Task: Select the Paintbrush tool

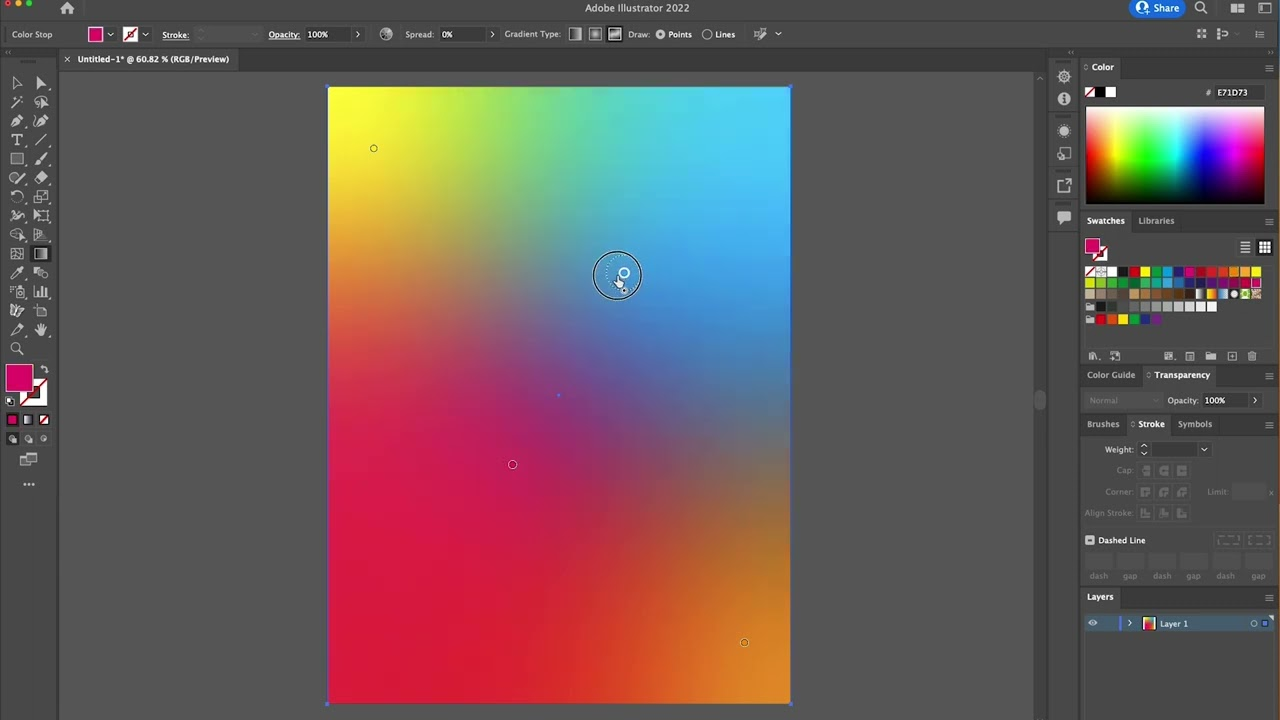Action: click(x=41, y=157)
